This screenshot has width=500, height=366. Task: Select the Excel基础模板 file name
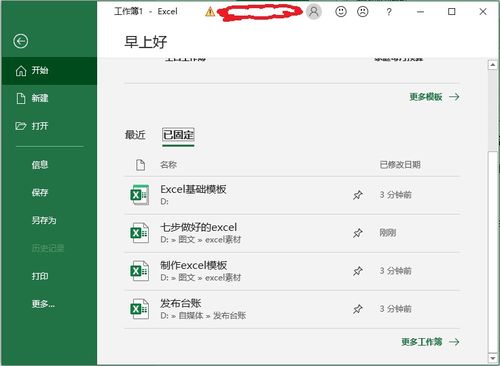click(193, 189)
